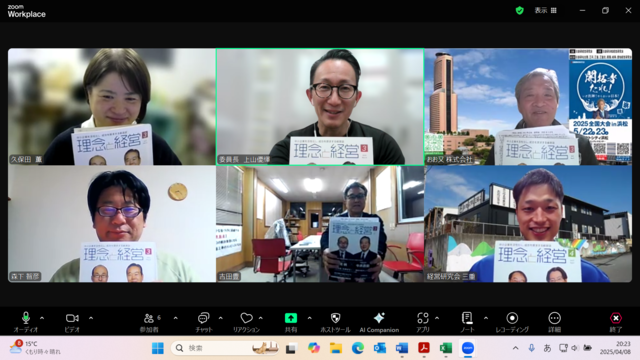Open the 表示 view layout menu

click(545, 11)
